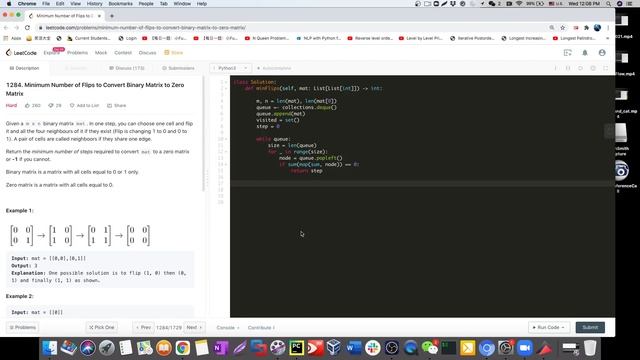640x360 pixels.
Task: Open the Store link
Action: point(174,53)
